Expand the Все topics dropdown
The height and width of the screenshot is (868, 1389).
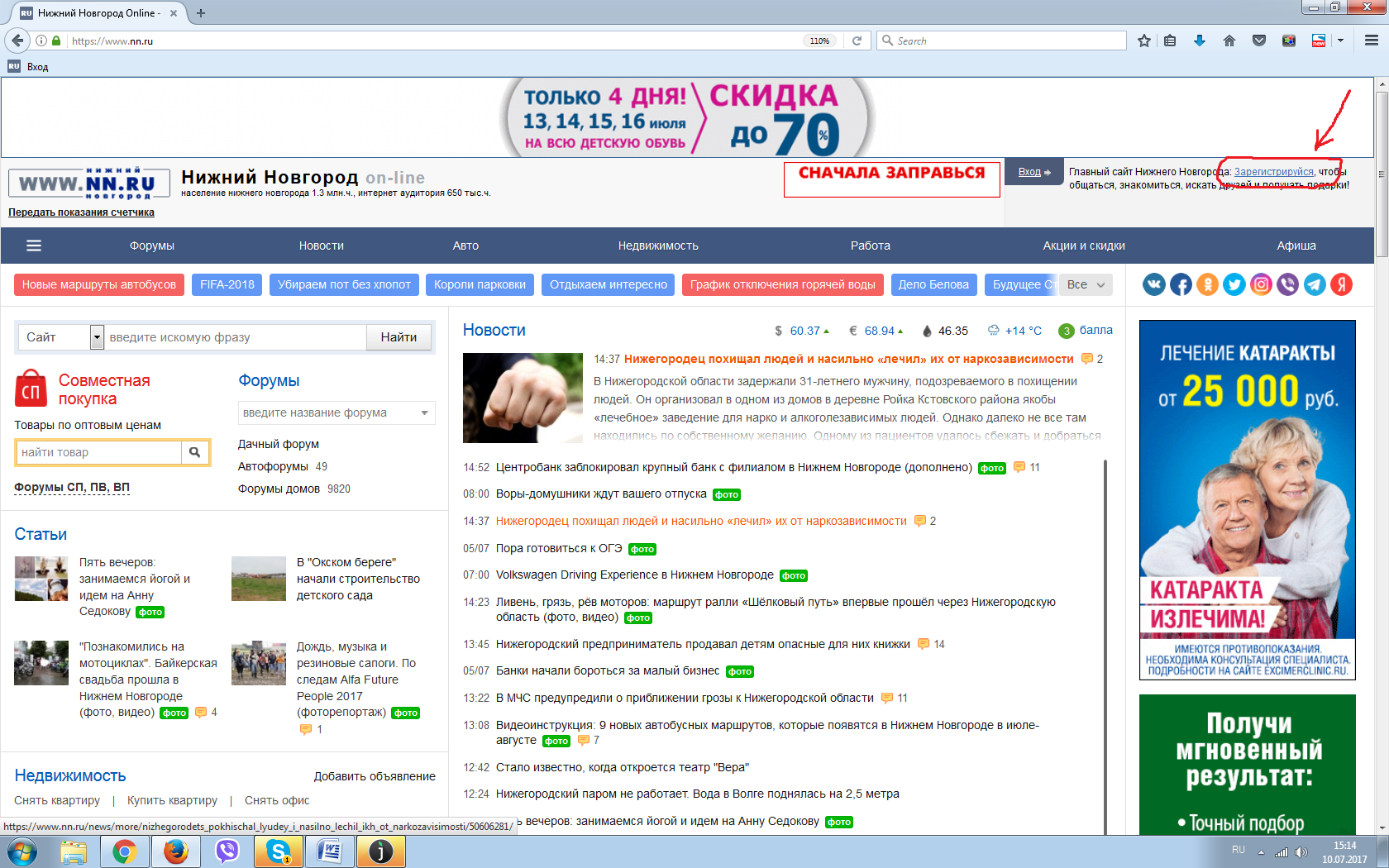(1086, 284)
